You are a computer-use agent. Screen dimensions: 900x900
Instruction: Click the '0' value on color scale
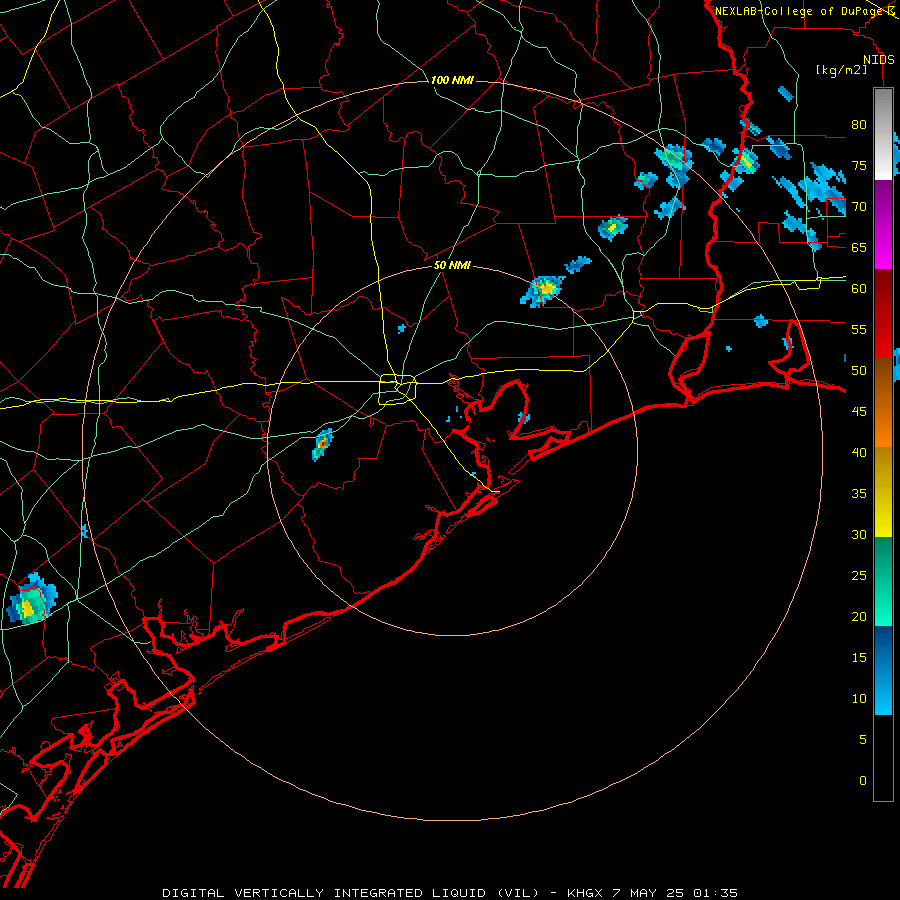coord(863,781)
